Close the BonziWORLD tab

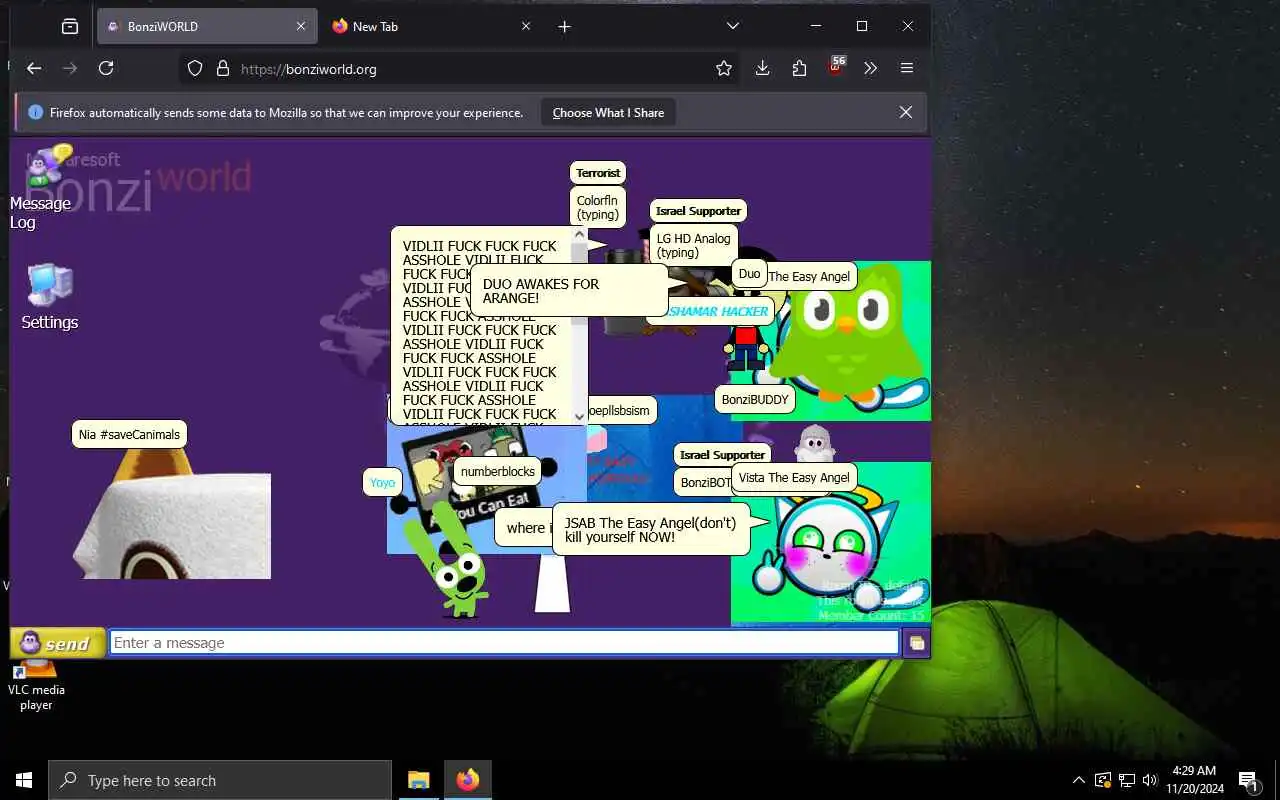pyautogui.click(x=301, y=26)
